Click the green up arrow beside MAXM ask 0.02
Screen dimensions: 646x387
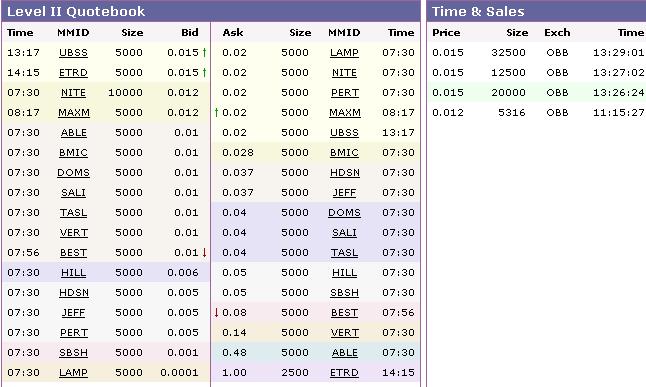pyautogui.click(x=216, y=113)
